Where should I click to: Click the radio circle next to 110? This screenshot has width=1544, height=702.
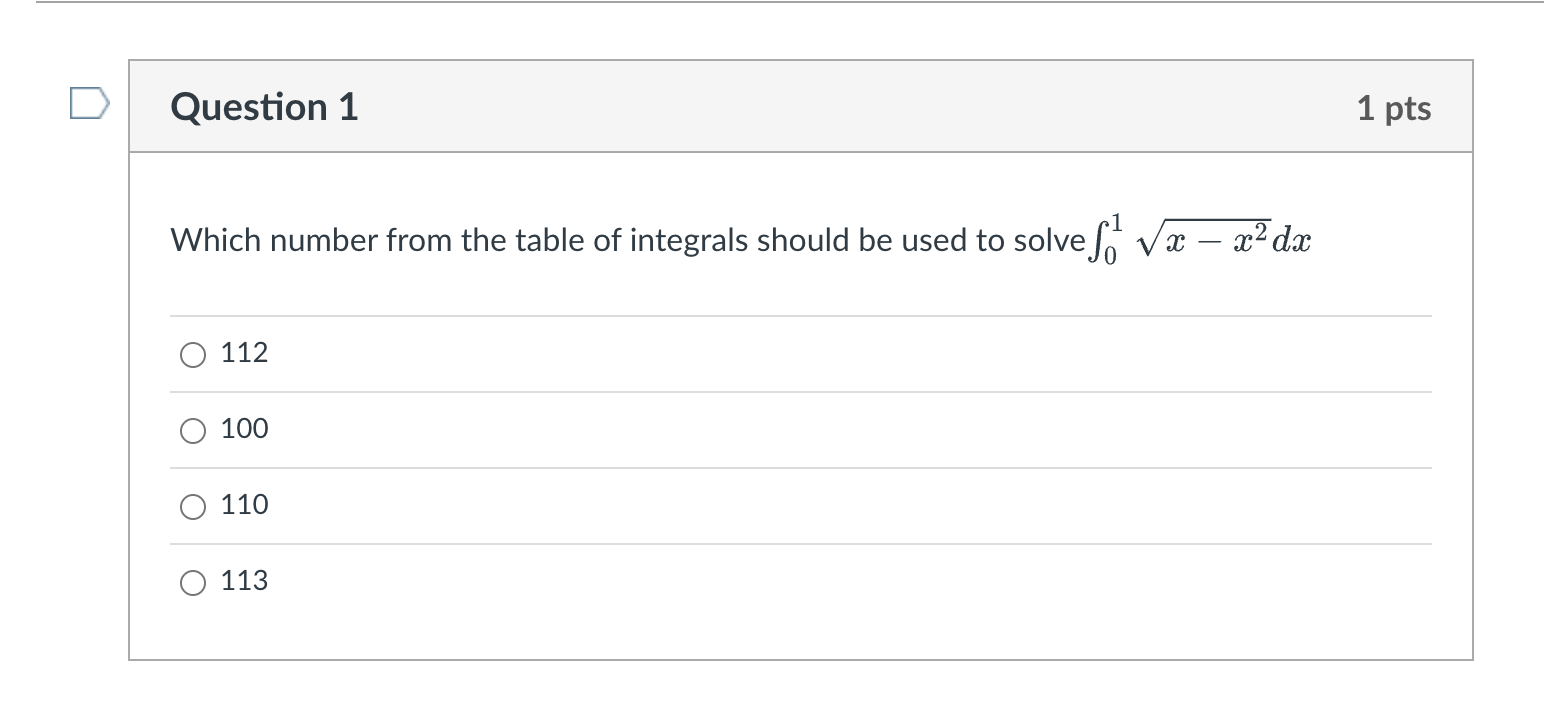pyautogui.click(x=192, y=506)
